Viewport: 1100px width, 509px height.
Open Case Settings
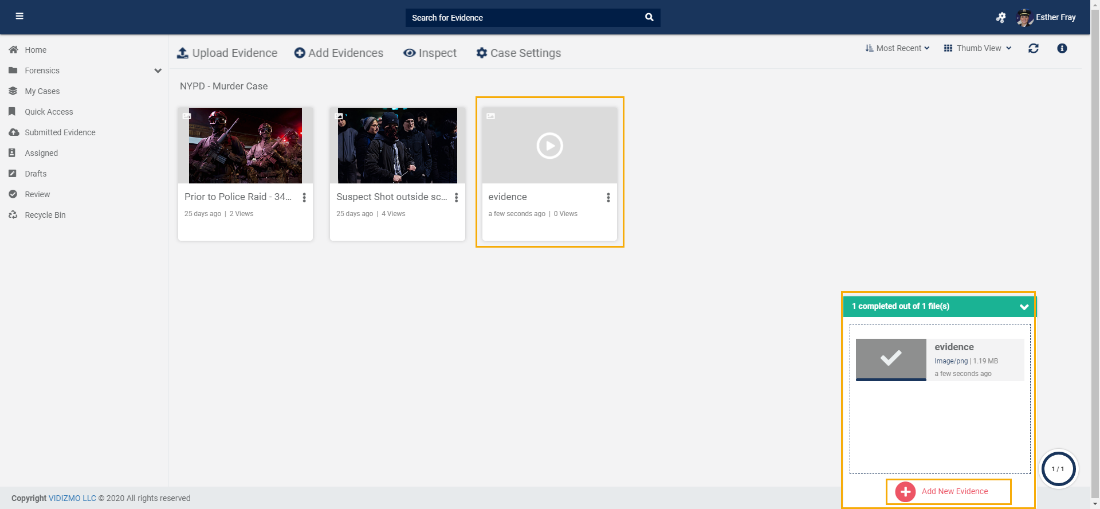(518, 53)
